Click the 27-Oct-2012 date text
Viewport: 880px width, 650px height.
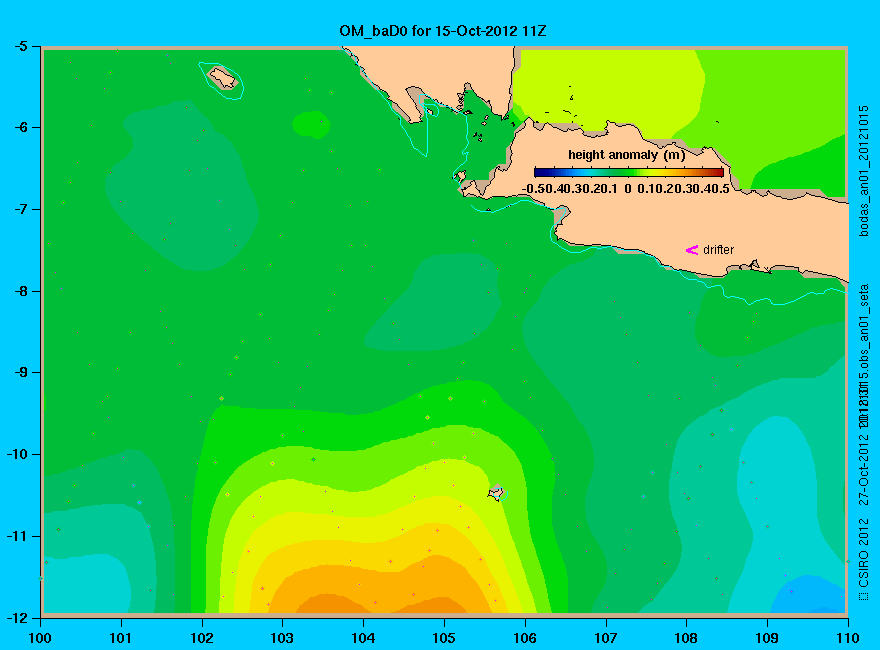click(x=864, y=469)
